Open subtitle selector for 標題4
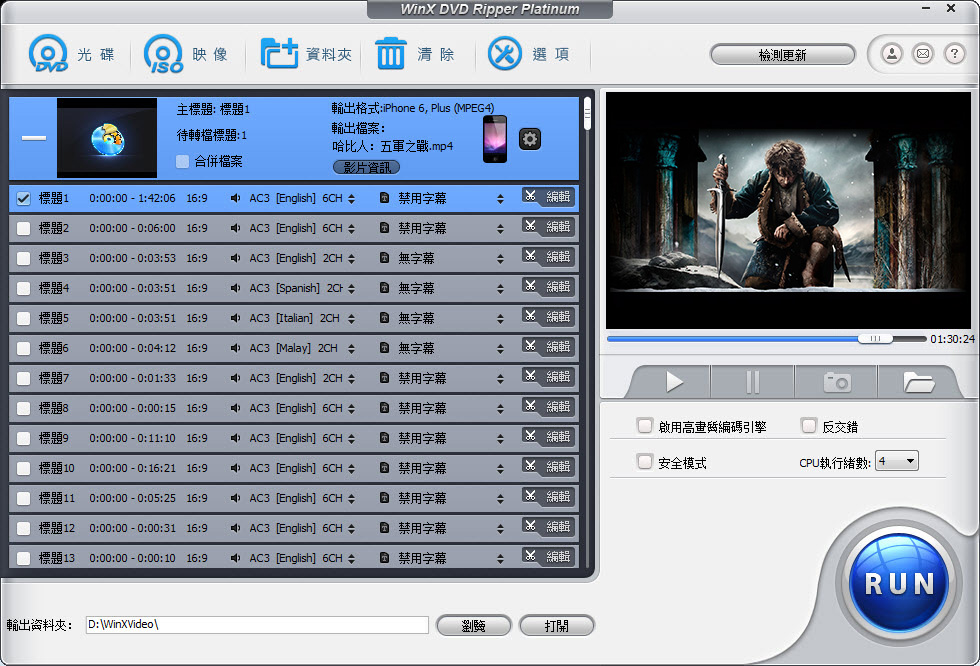 tap(500, 289)
